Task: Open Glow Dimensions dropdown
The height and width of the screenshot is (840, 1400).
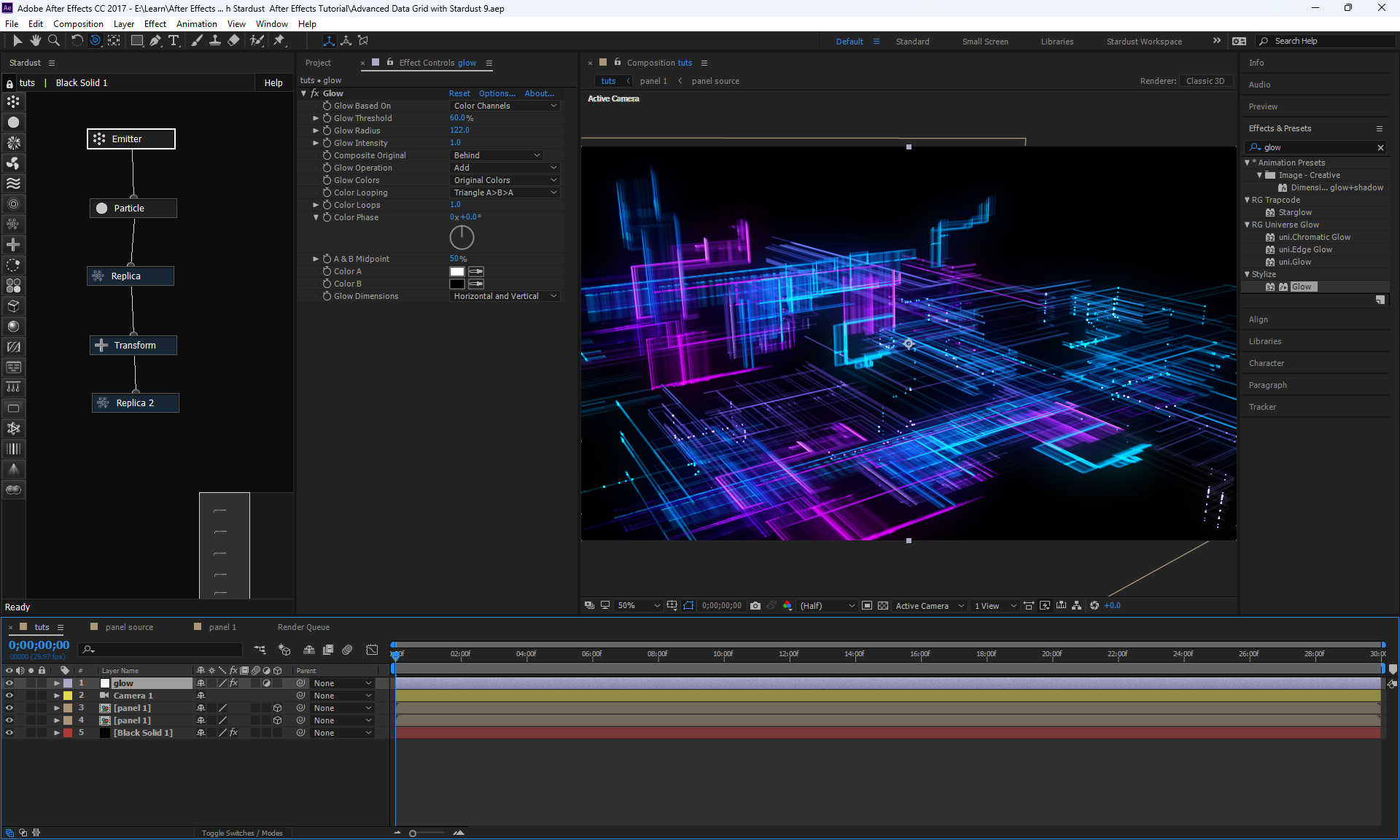Action: coord(505,296)
